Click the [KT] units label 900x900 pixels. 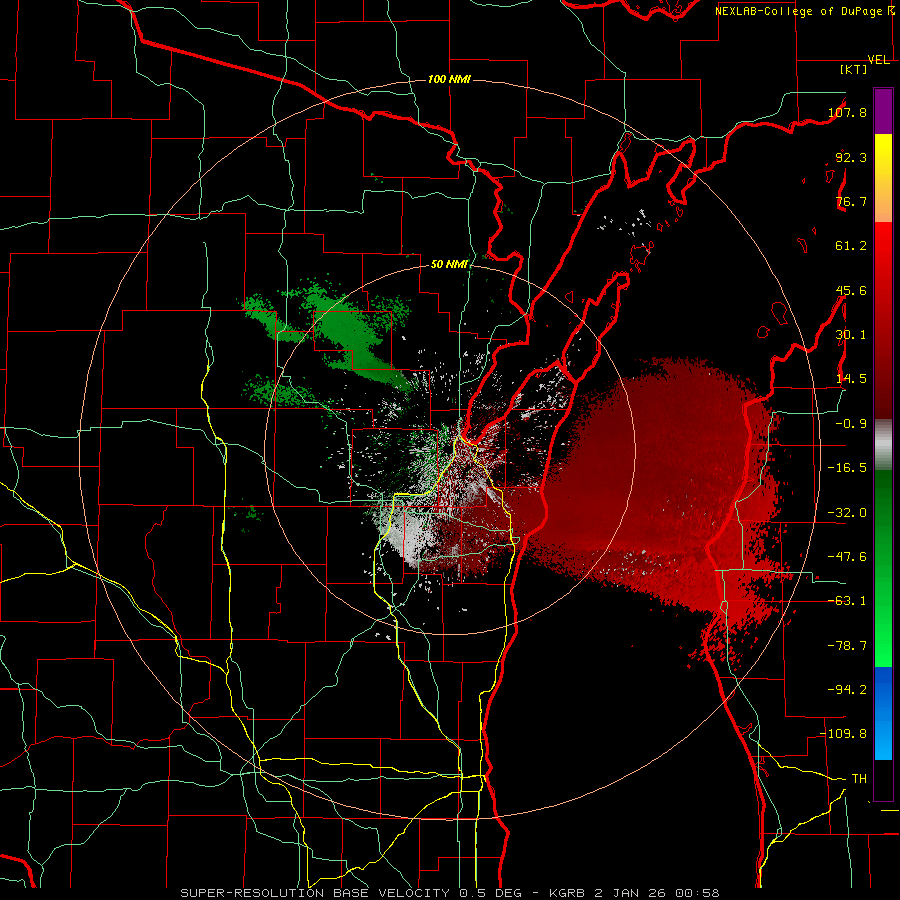coord(854,69)
